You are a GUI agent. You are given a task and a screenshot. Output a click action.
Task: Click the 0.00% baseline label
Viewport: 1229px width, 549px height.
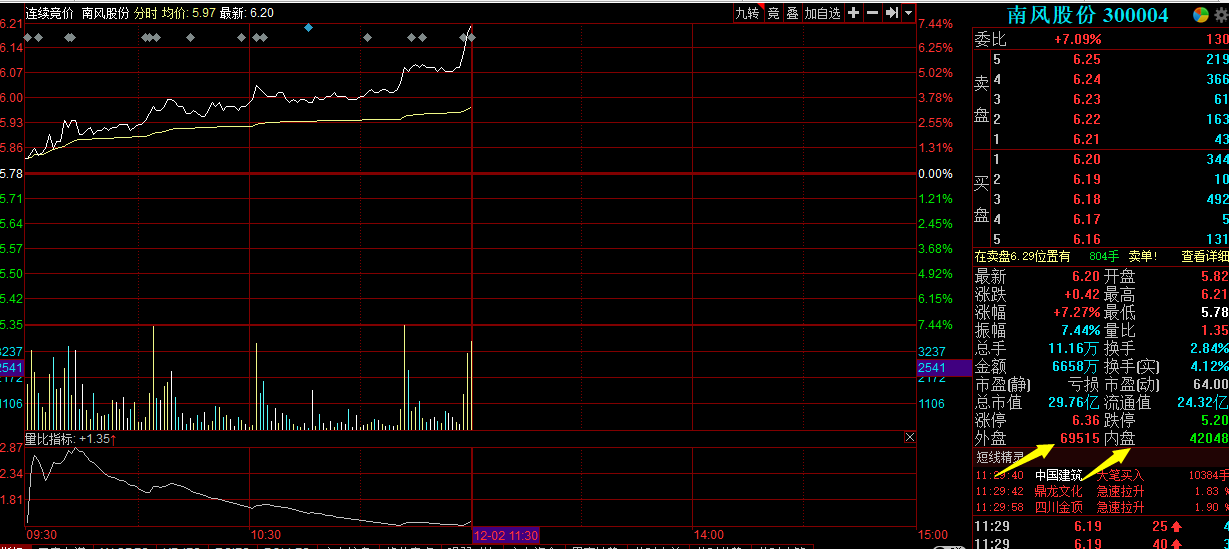pos(936,174)
